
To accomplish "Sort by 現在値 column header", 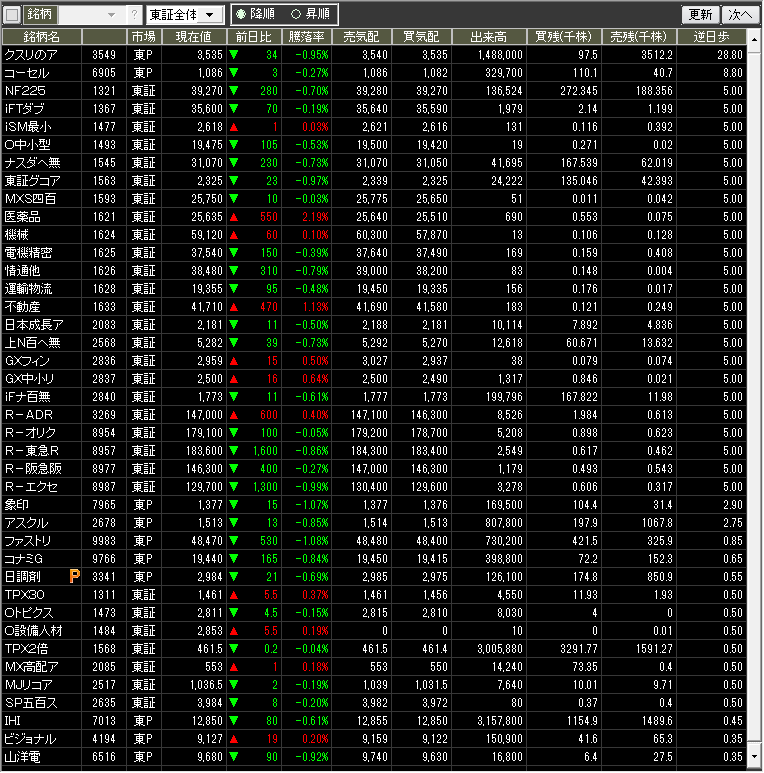I will 193,36.
